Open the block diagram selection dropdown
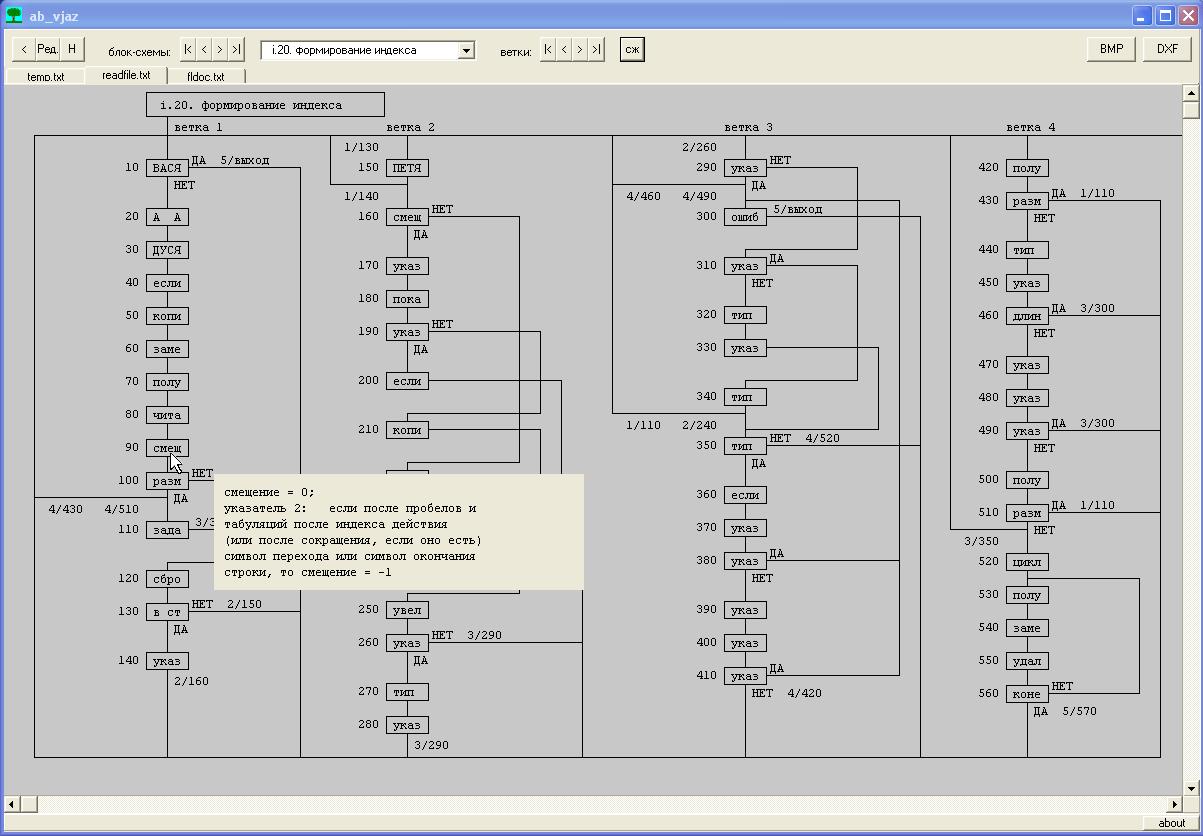Image resolution: width=1203 pixels, height=836 pixels. (x=466, y=50)
